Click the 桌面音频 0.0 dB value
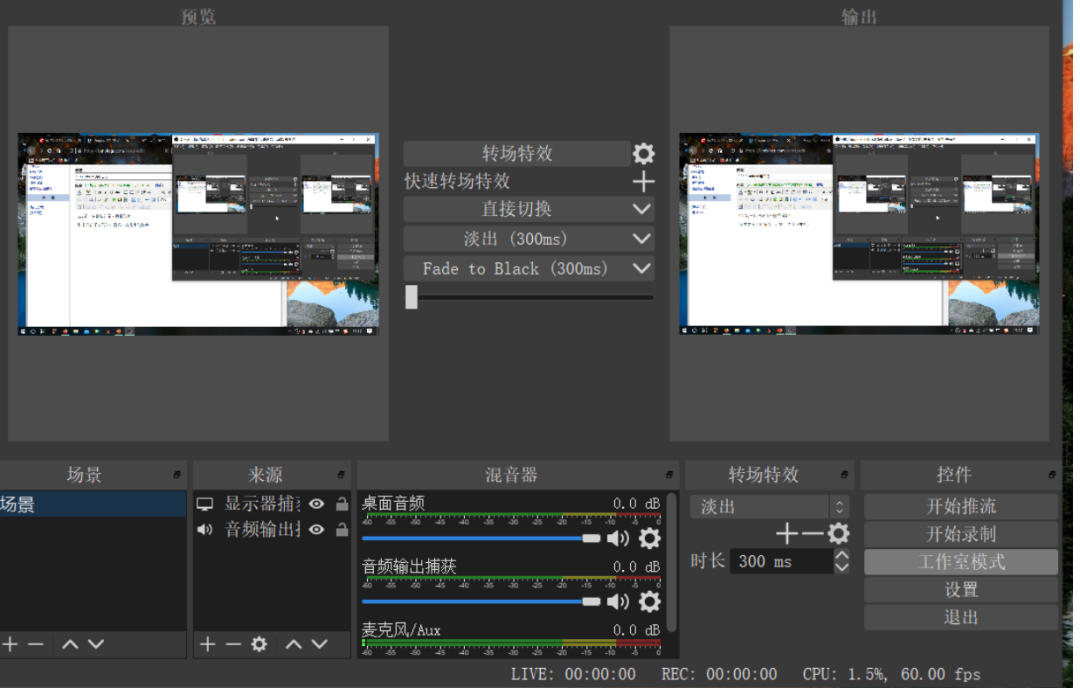 (x=636, y=503)
